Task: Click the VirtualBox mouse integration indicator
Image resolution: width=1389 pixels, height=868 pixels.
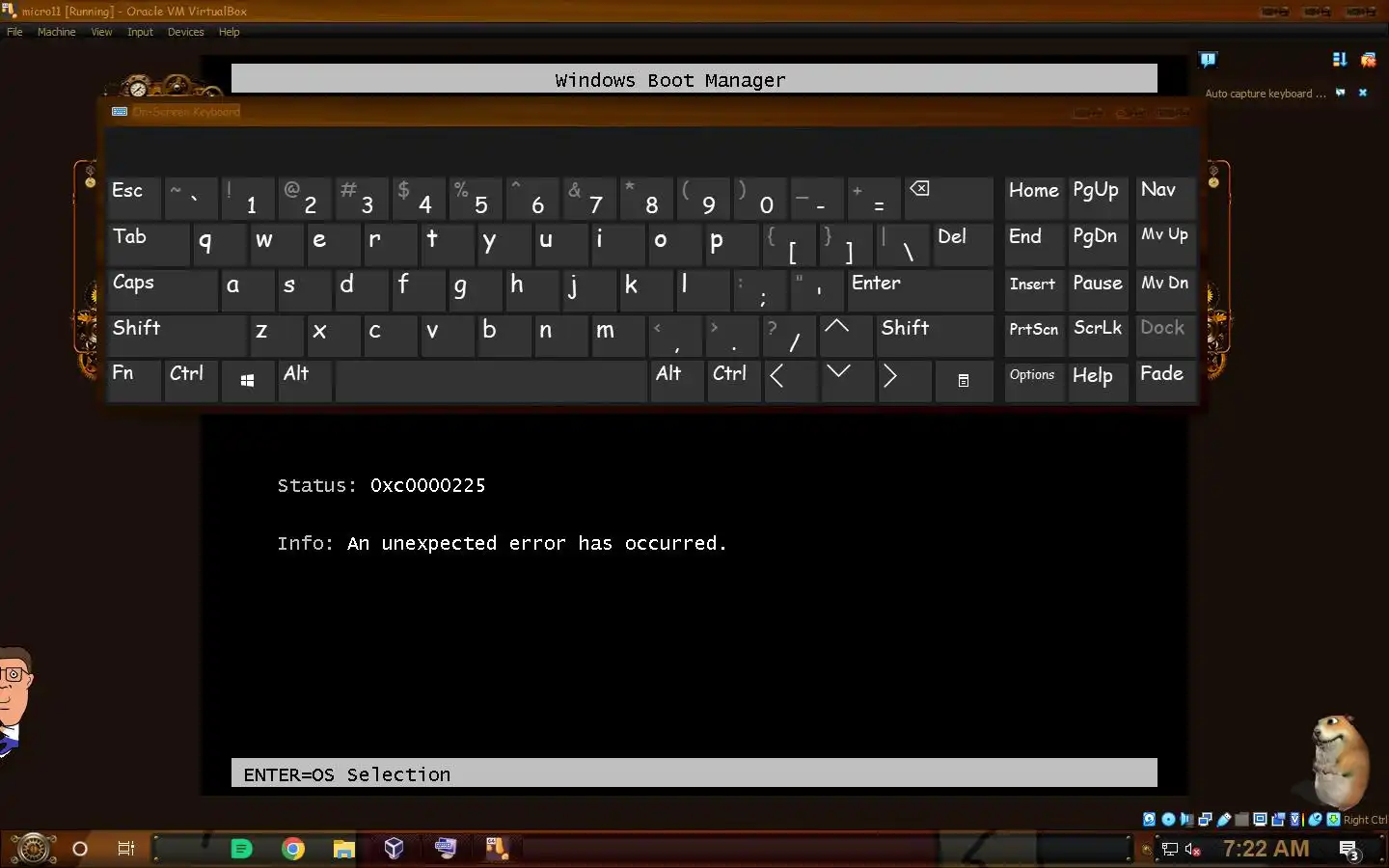Action: coord(1315,820)
